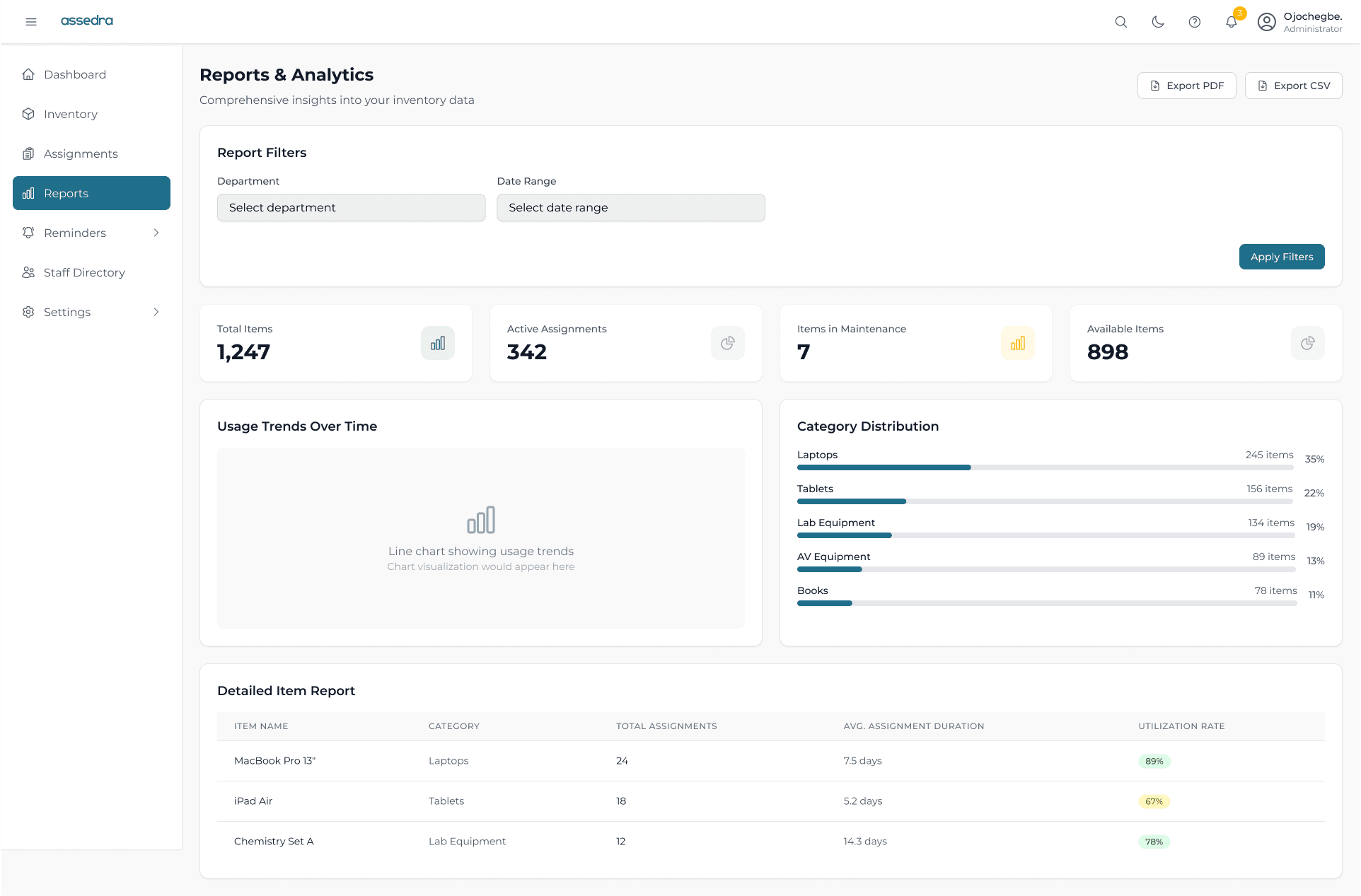This screenshot has width=1361, height=896.
Task: Click the 342 Active Assignments value
Action: pyautogui.click(x=527, y=352)
